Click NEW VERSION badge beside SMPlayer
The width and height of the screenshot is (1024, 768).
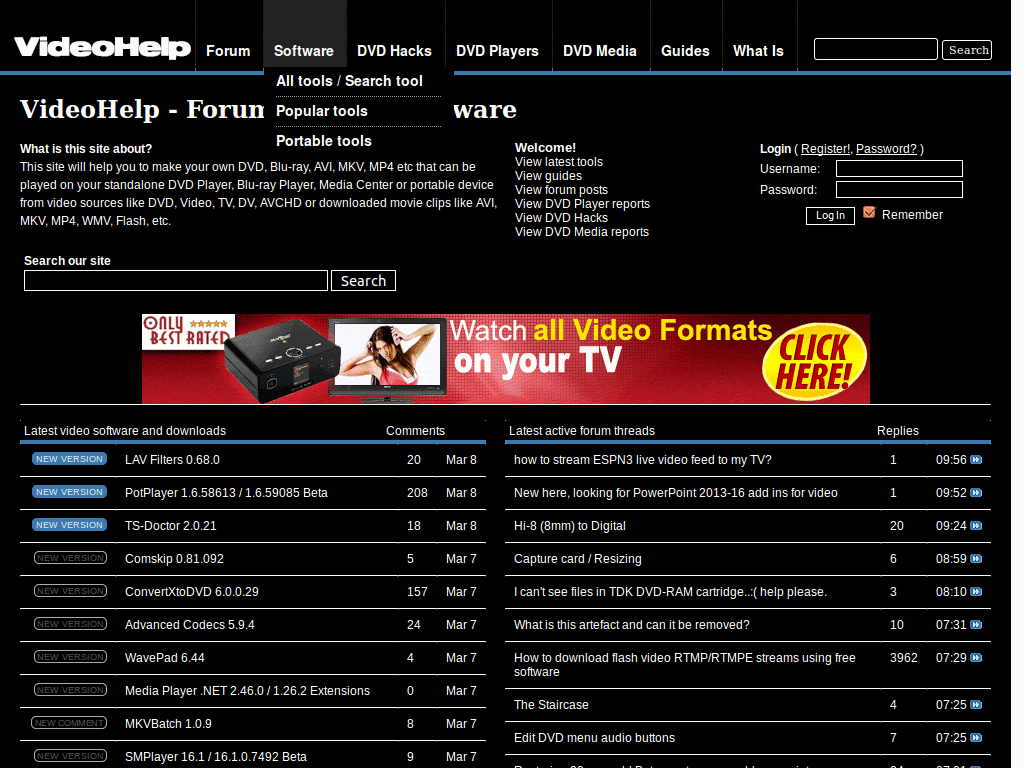point(70,756)
